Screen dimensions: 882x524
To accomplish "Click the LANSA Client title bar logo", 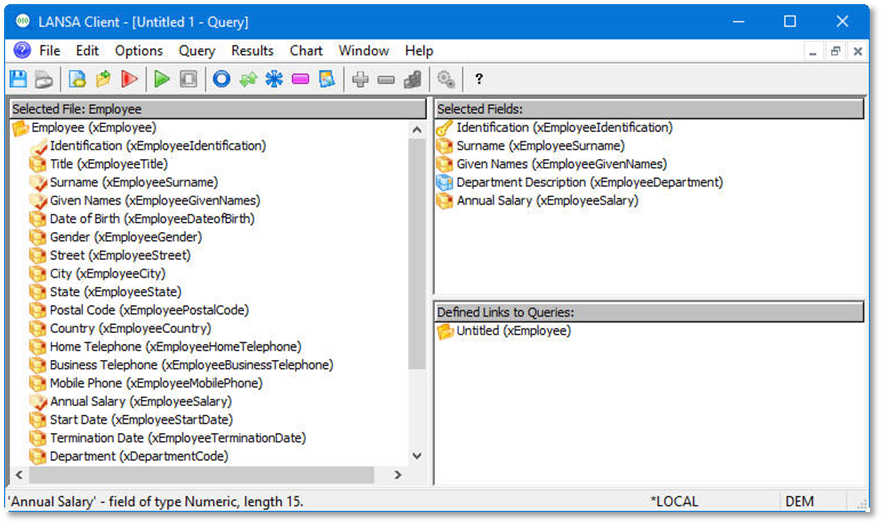I will click(x=22, y=22).
